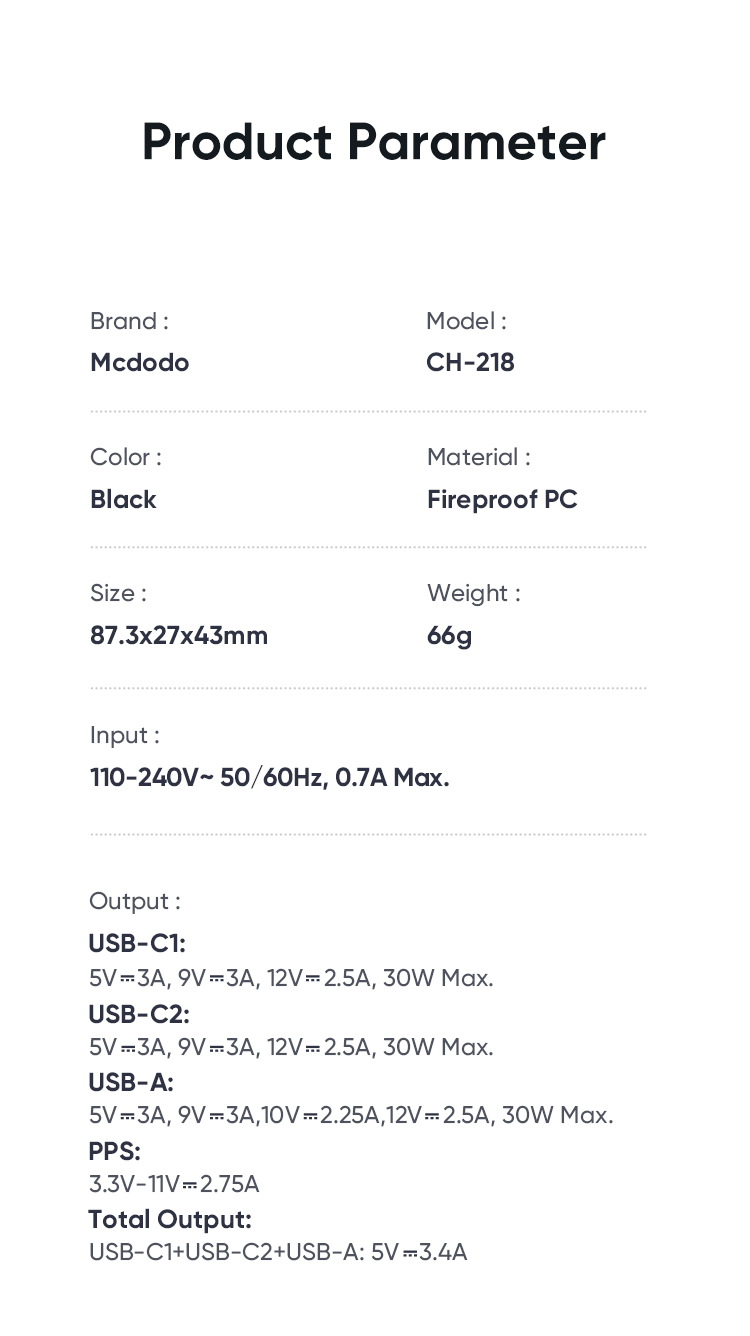Select the 87.3x27x43mm size value

[179, 635]
